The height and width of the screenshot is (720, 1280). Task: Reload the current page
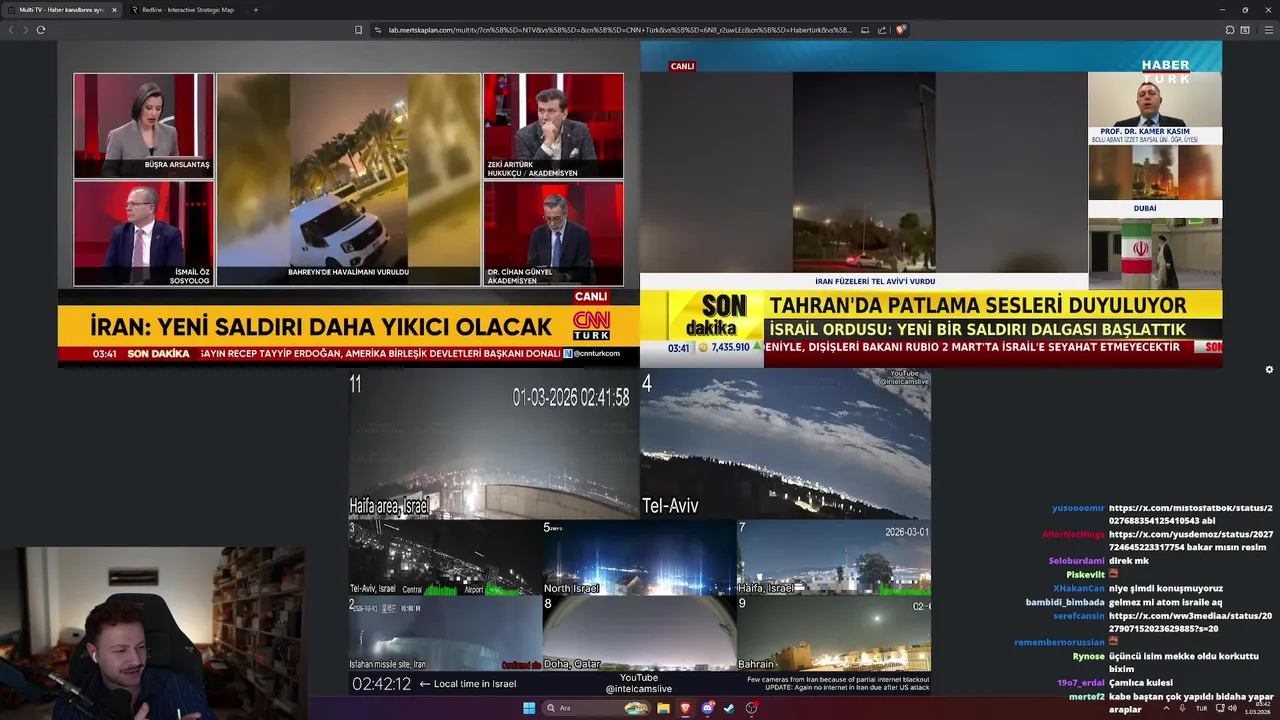tap(41, 30)
